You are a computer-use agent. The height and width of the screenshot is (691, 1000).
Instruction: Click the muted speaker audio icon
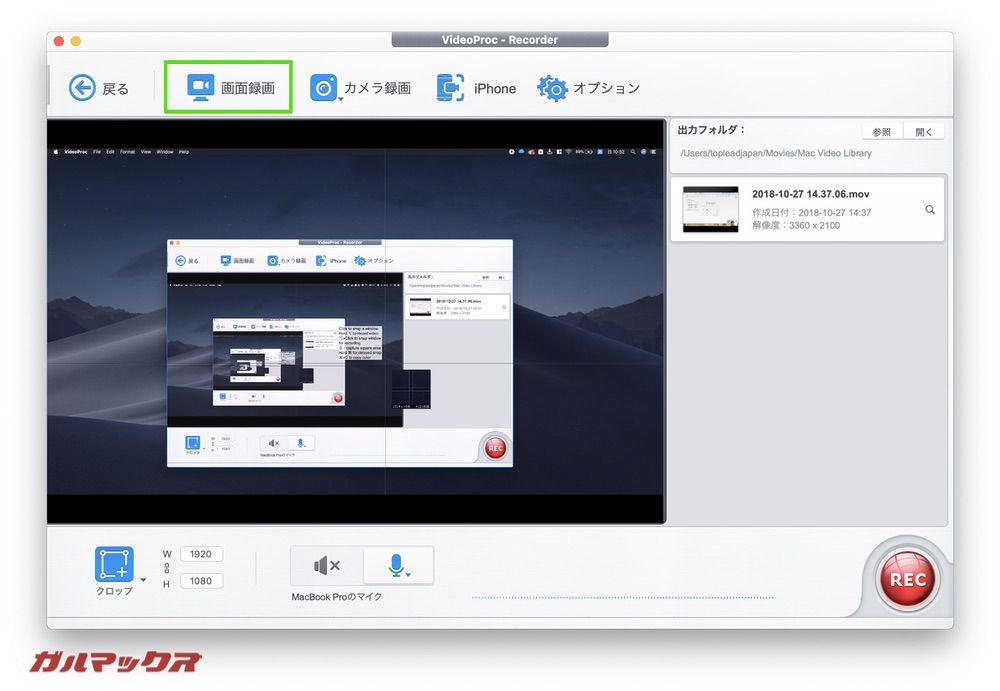325,566
